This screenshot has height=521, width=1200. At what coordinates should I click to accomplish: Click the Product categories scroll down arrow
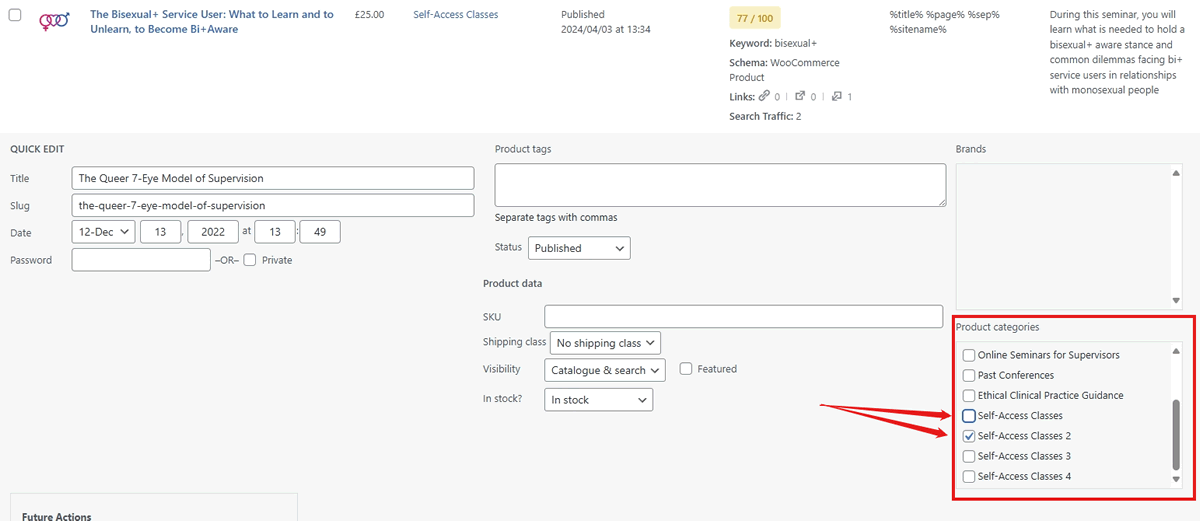point(1175,480)
